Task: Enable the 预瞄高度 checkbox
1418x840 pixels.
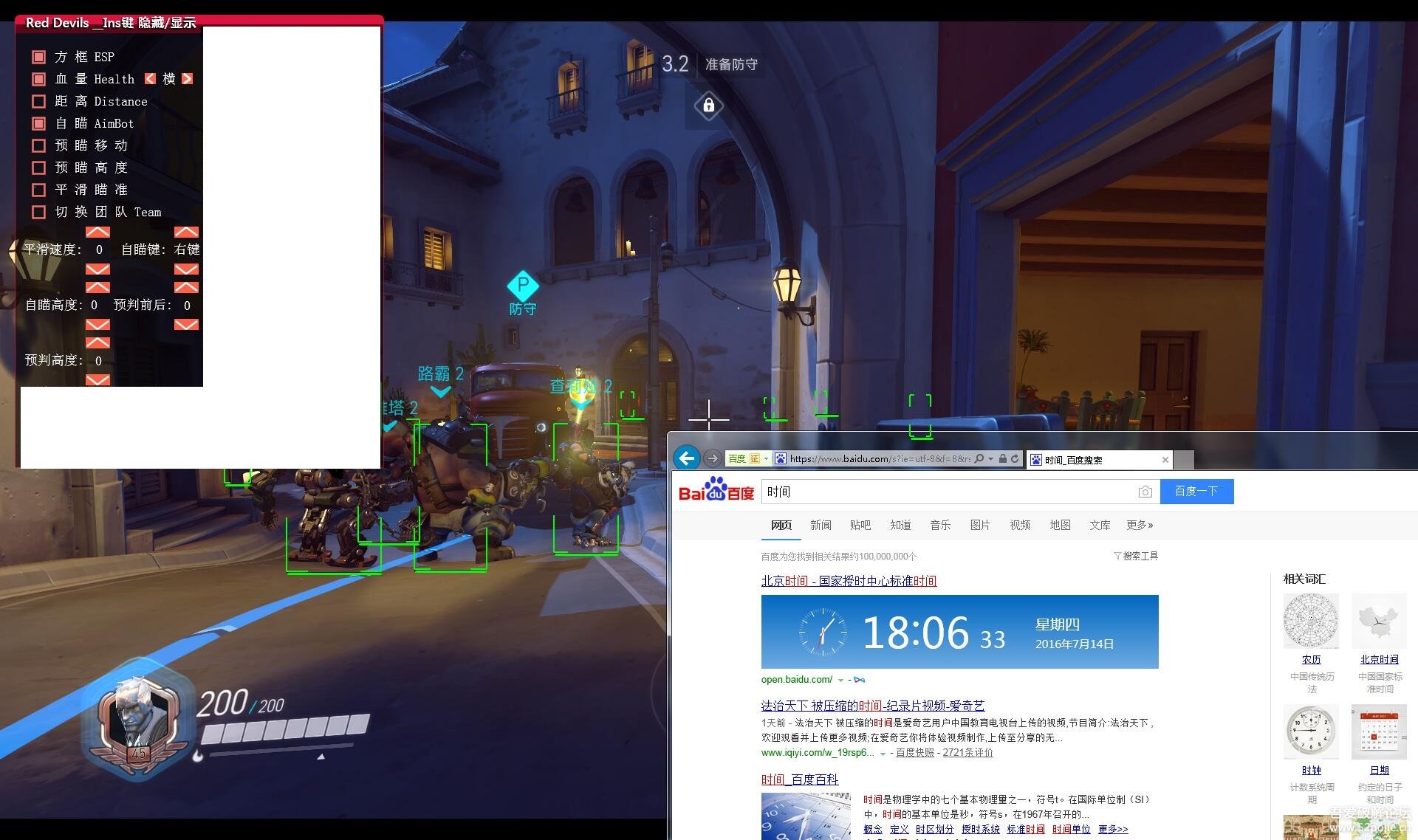Action: (x=39, y=168)
